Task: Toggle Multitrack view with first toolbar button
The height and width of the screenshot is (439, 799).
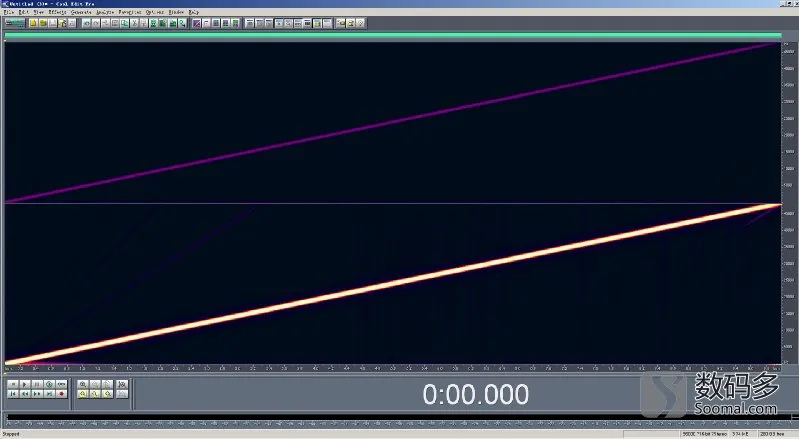Action: click(x=15, y=23)
